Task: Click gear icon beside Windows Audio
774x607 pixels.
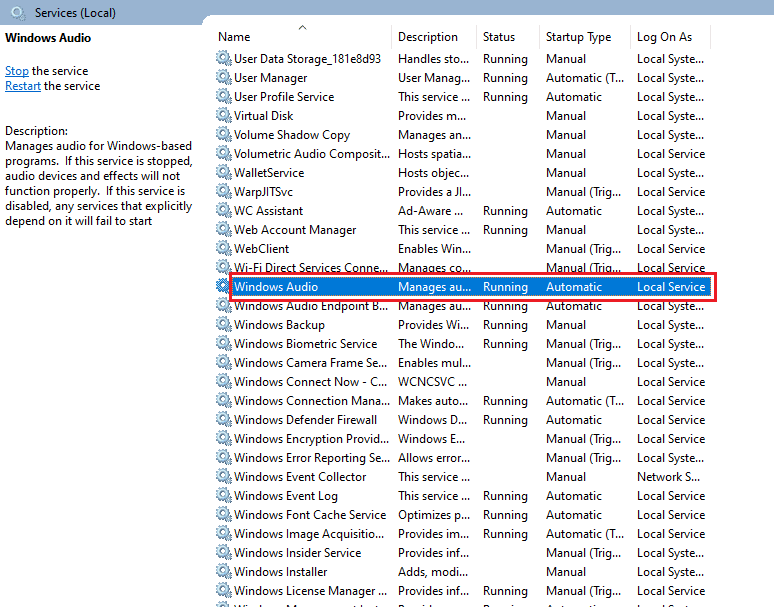Action: point(223,286)
